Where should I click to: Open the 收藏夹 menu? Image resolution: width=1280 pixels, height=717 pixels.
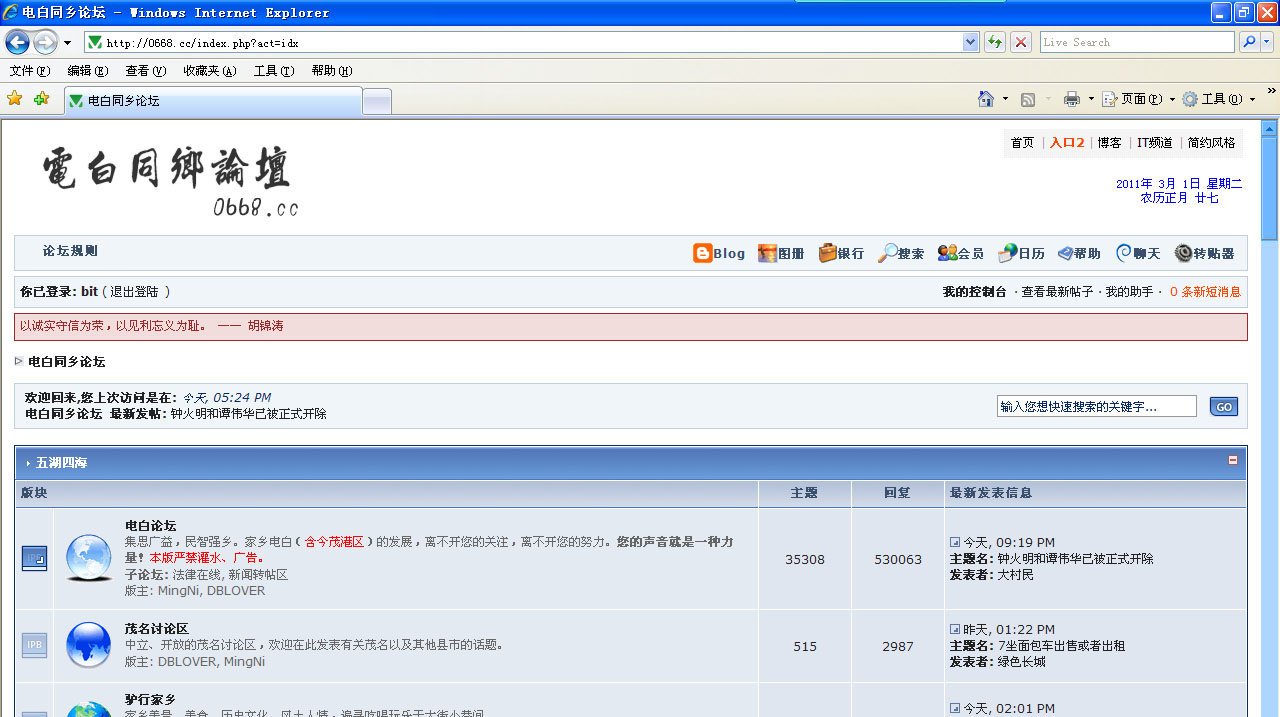click(x=209, y=71)
